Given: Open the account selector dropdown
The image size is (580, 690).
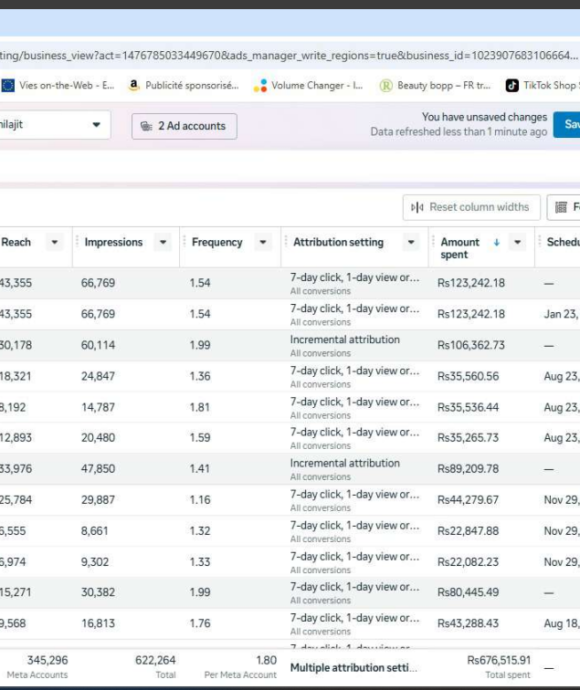Looking at the screenshot, I should click(55, 125).
